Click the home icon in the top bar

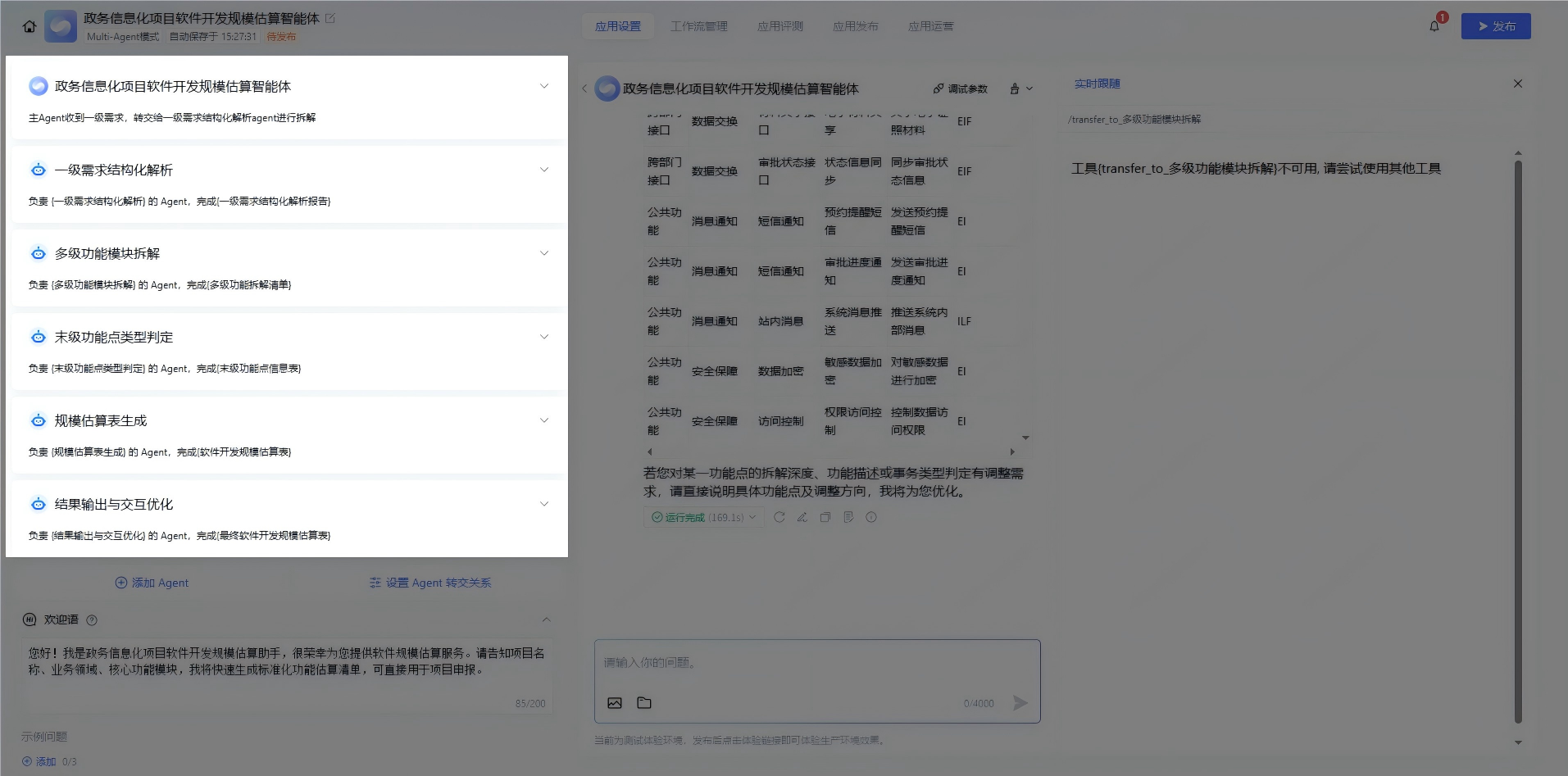click(x=30, y=26)
